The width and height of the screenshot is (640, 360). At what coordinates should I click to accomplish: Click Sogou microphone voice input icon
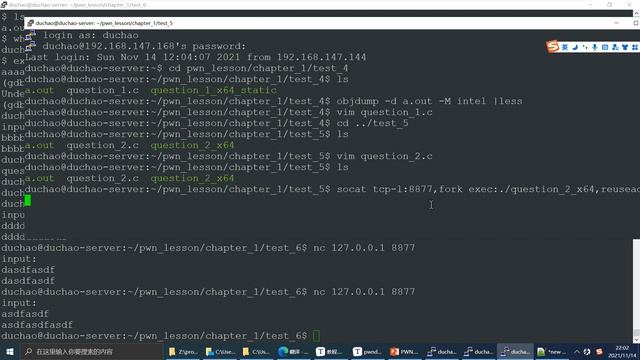click(595, 47)
